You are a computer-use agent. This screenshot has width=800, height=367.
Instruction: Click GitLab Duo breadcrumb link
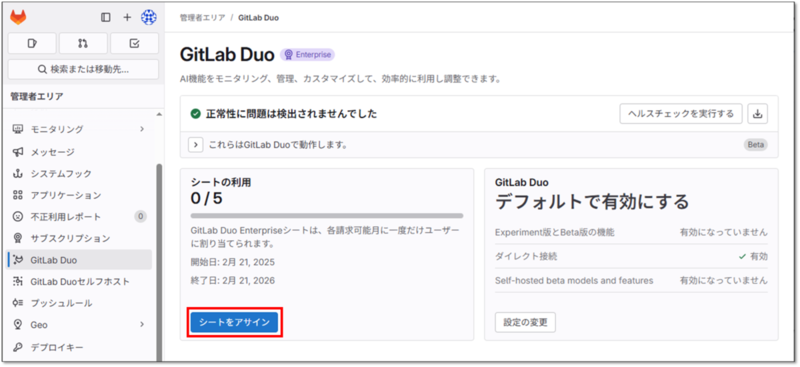[x=259, y=17]
